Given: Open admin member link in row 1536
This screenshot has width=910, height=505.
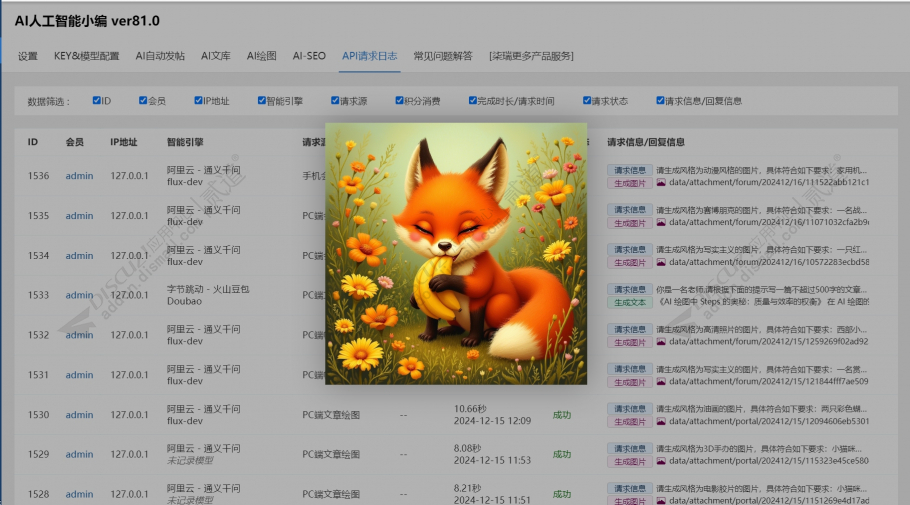Looking at the screenshot, I should pyautogui.click(x=80, y=176).
